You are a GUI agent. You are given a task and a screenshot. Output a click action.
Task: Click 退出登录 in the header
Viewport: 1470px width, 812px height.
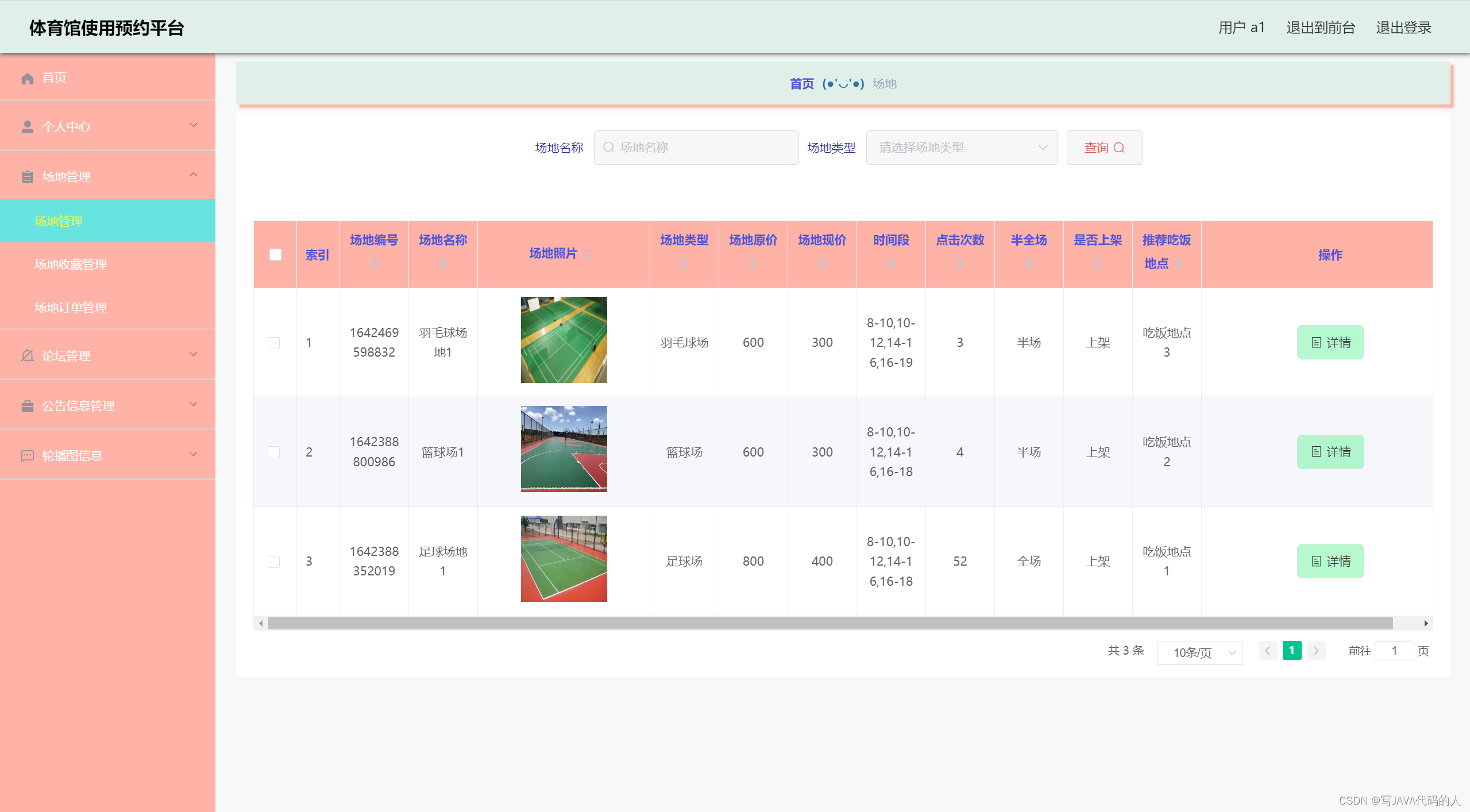click(x=1403, y=28)
